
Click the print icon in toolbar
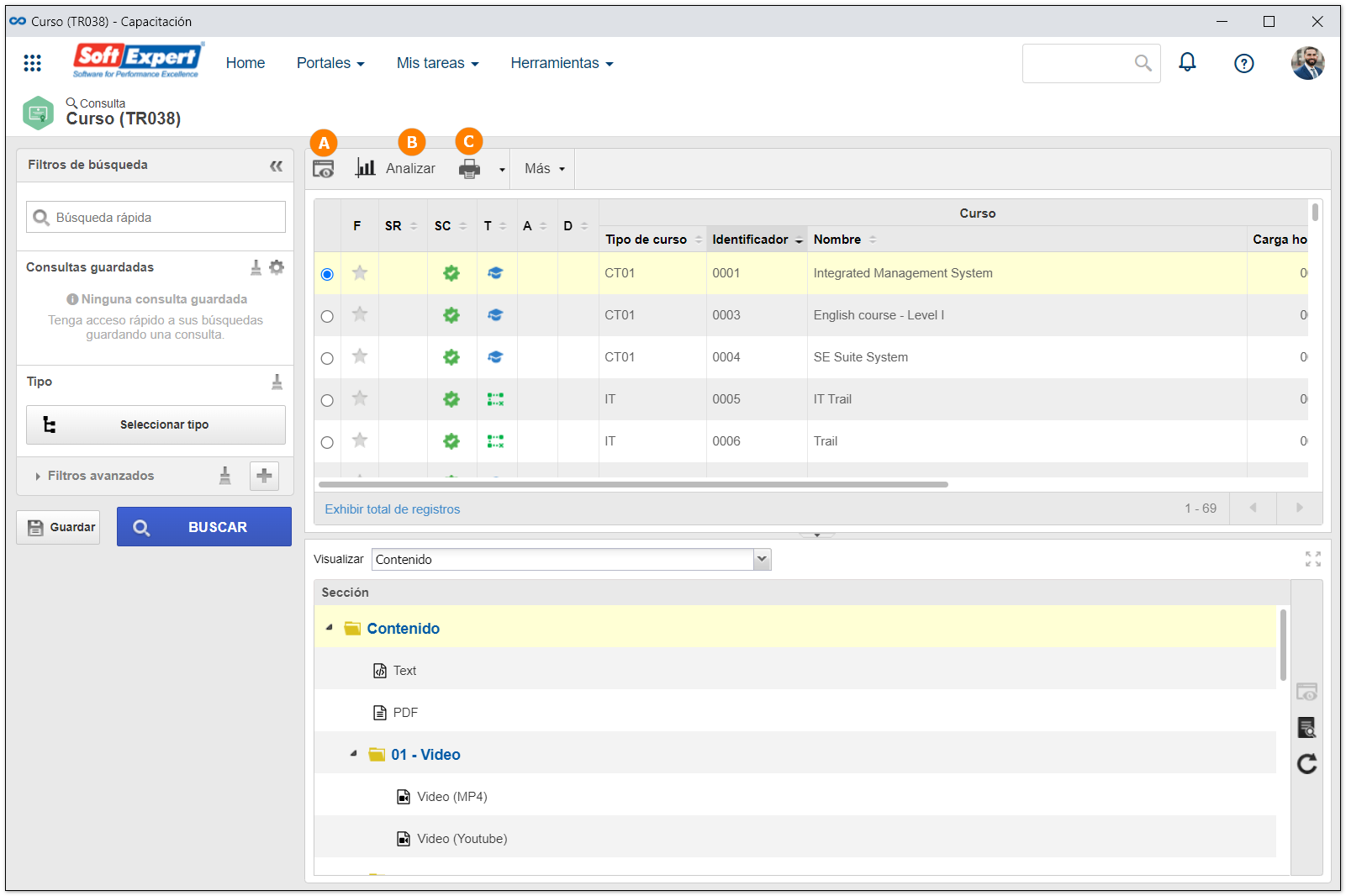(469, 169)
